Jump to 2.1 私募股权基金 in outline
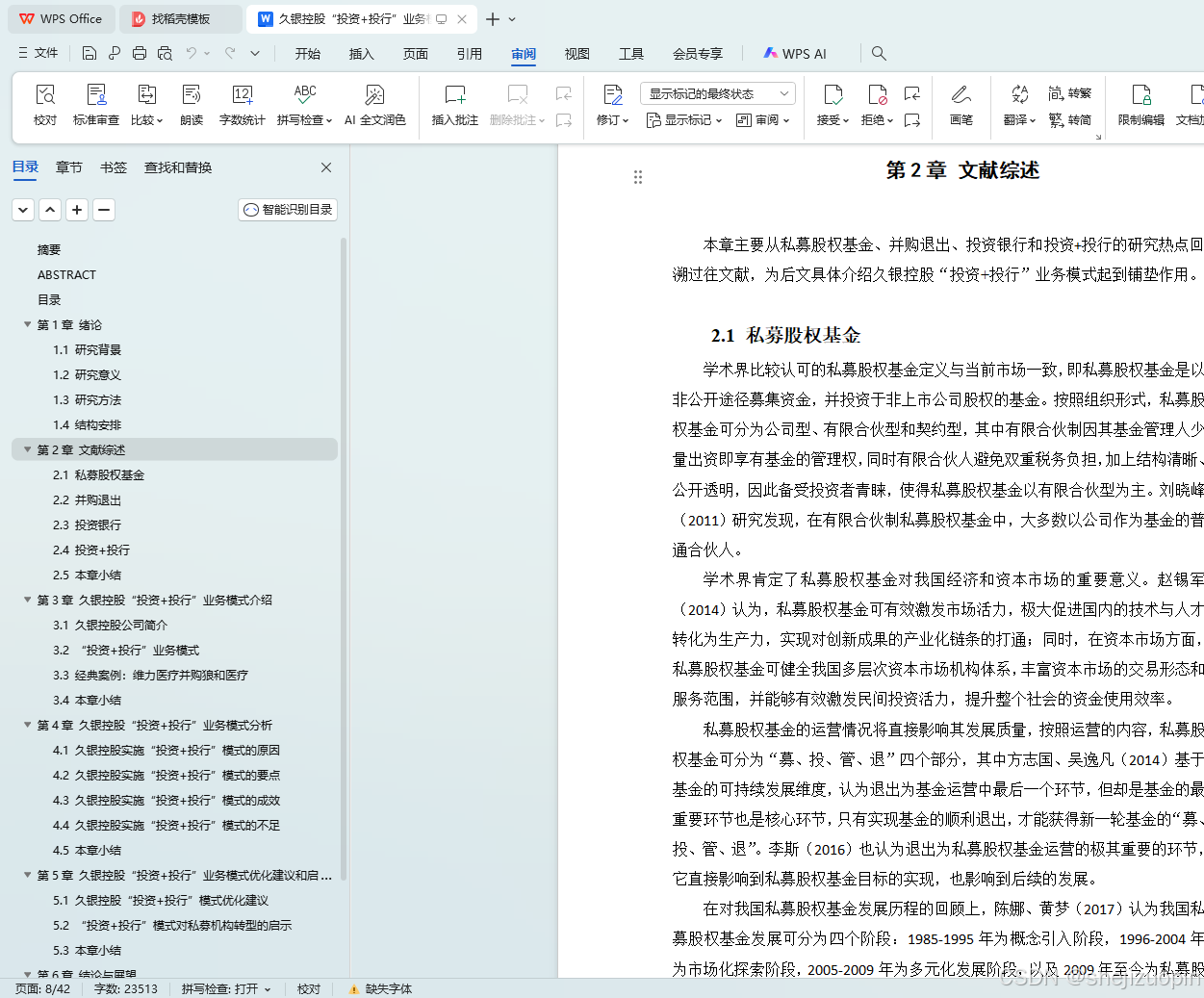This screenshot has height=998, width=1204. pos(99,474)
